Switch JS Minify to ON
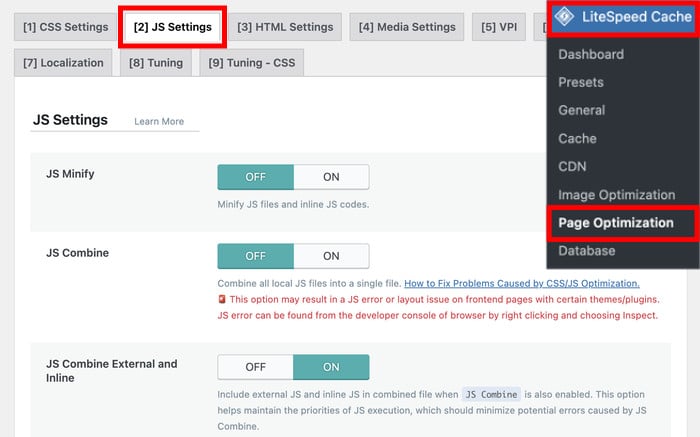This screenshot has width=700, height=437. coord(331,177)
